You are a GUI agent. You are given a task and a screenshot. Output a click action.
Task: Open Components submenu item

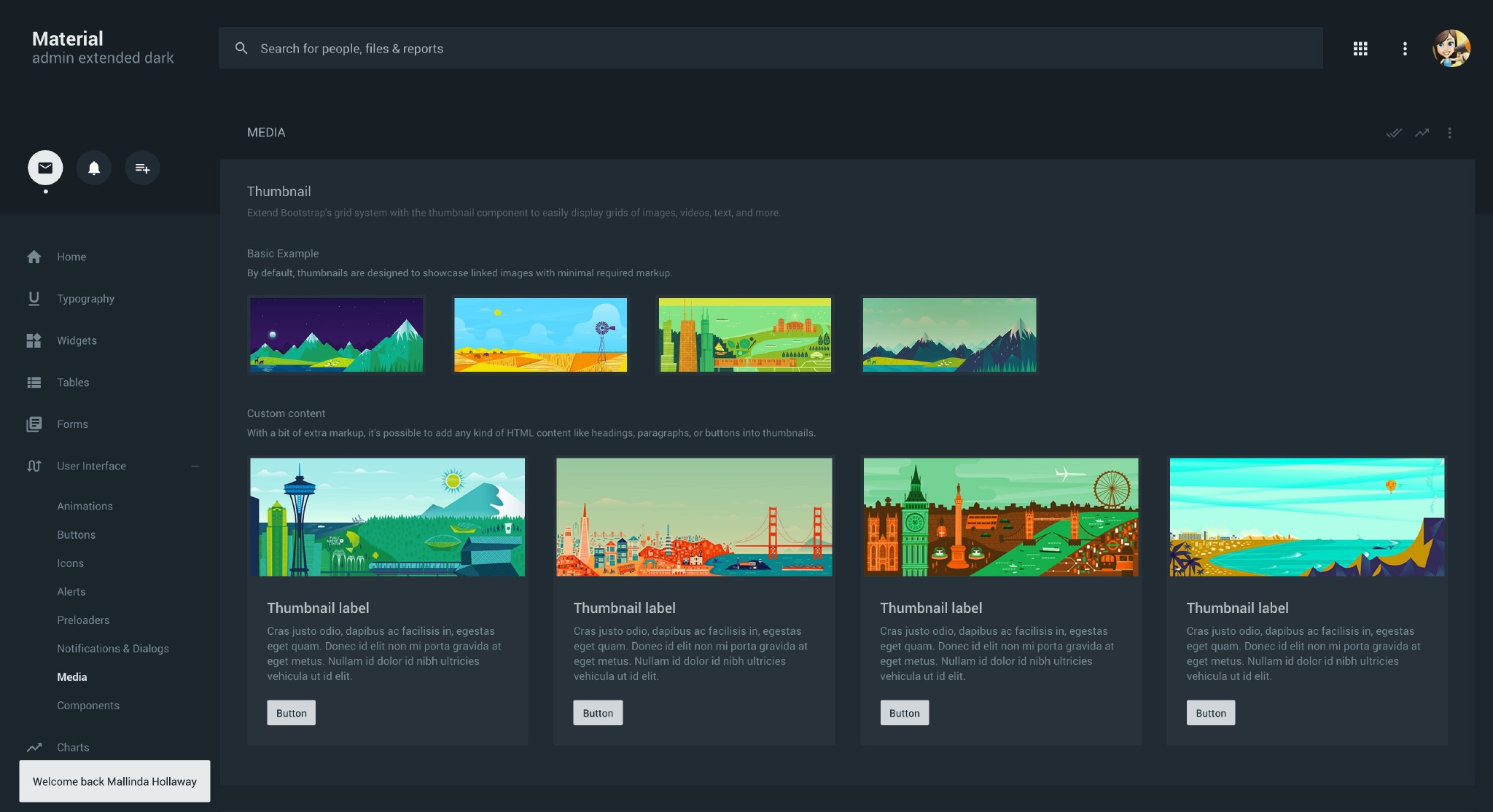tap(88, 706)
